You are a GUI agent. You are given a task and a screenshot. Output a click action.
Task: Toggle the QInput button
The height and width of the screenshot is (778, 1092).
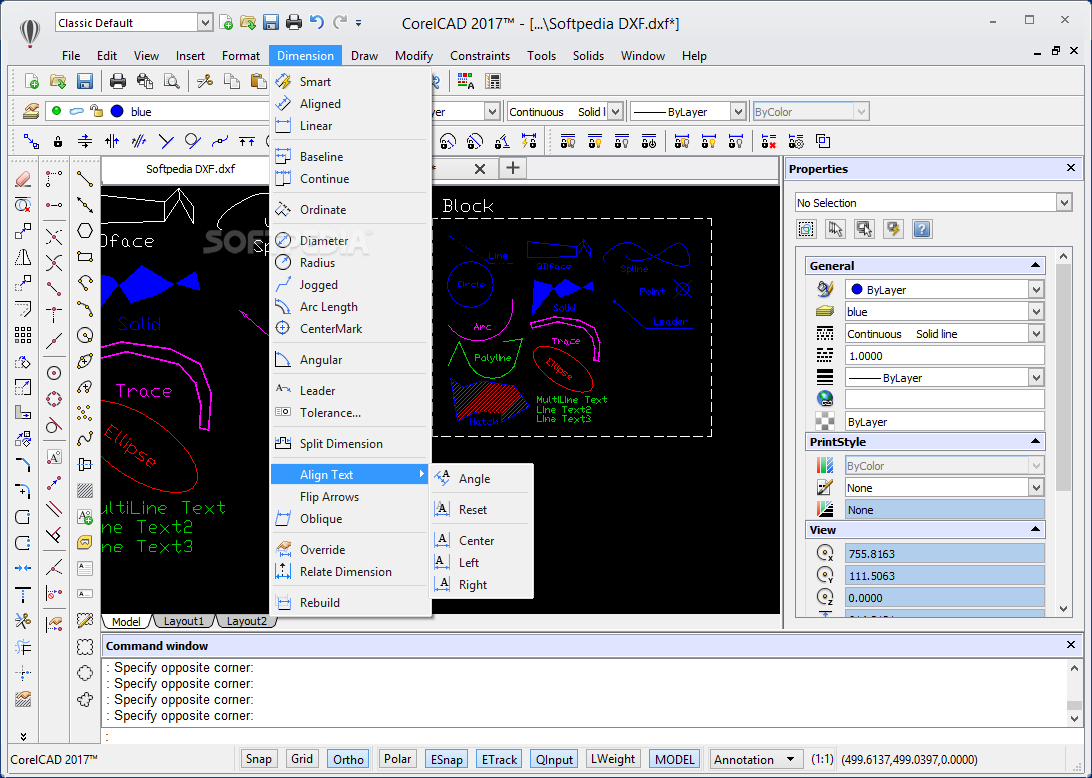554,759
